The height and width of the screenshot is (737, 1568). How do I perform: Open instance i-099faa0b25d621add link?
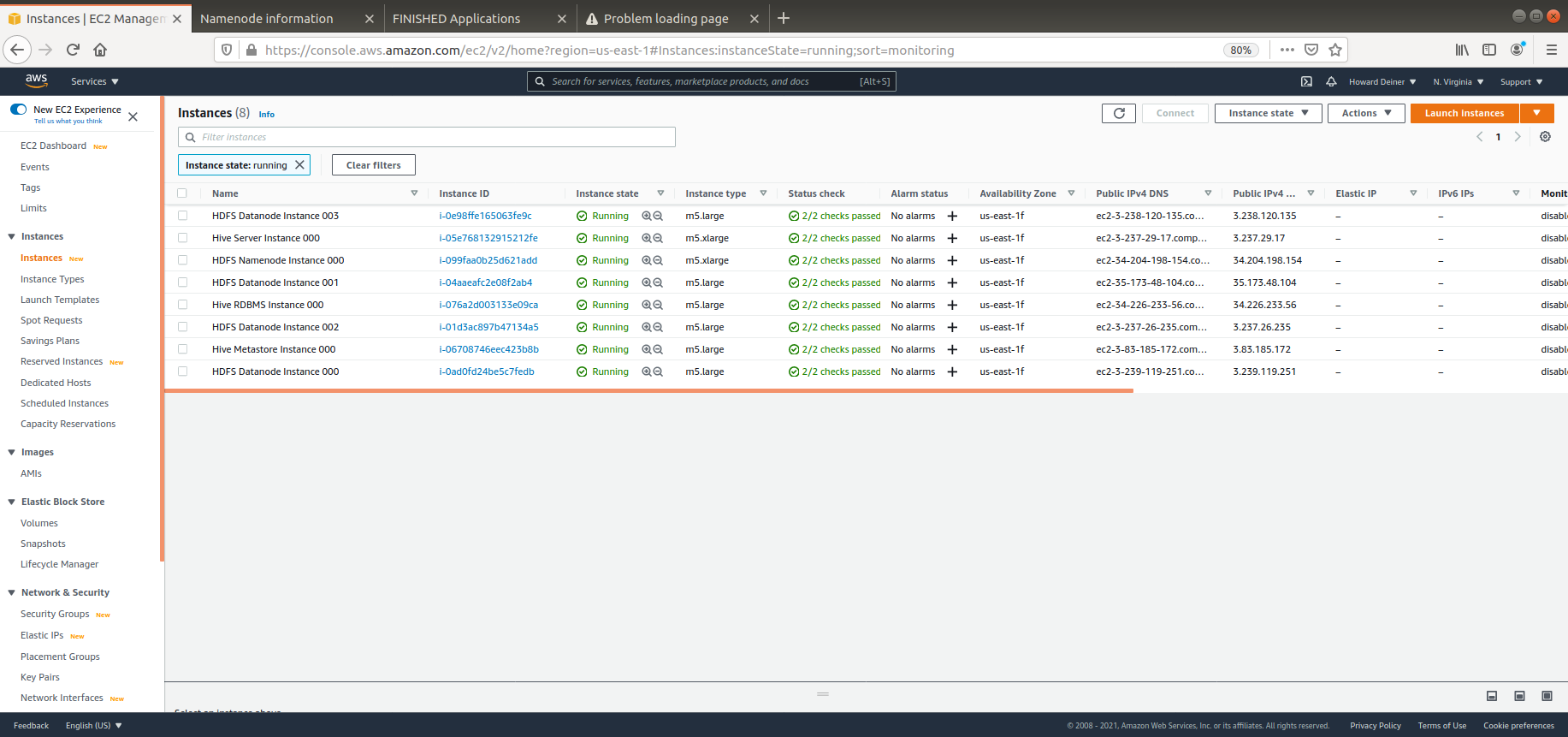[x=488, y=260]
